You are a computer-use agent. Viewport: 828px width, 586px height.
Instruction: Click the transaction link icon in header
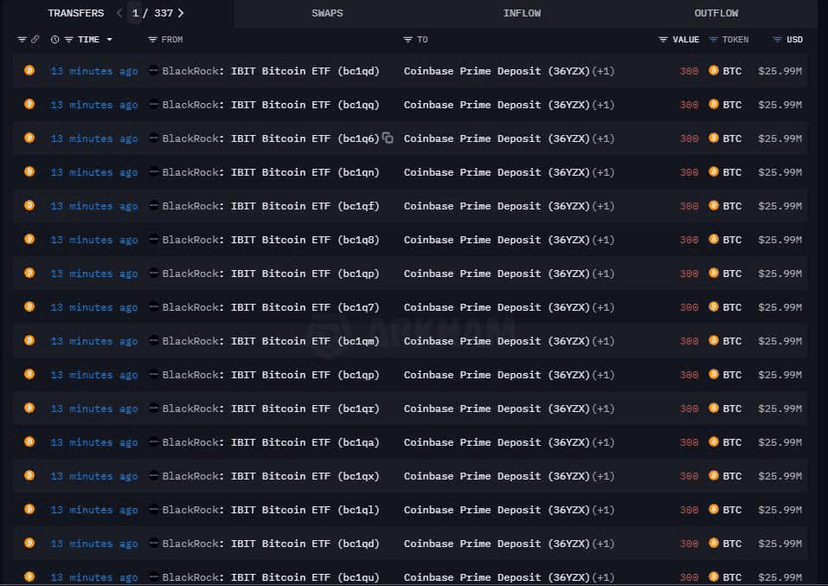[x=35, y=40]
